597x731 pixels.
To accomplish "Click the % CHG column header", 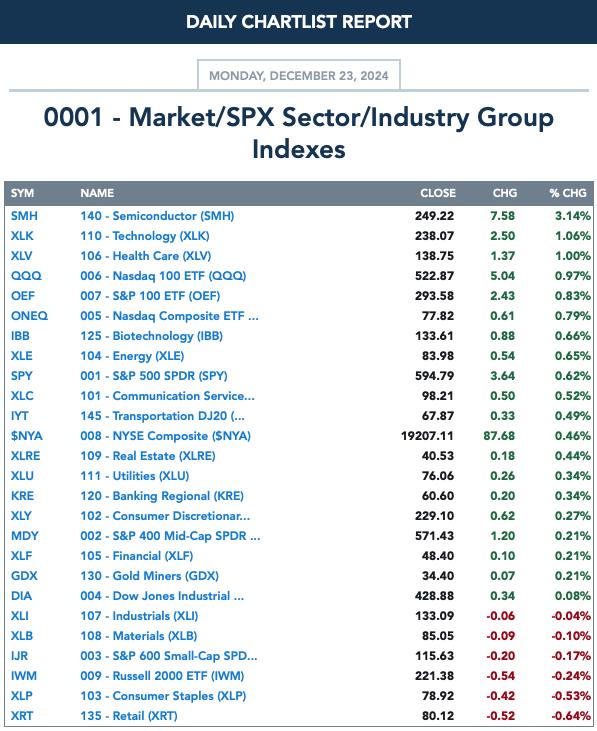I will pyautogui.click(x=568, y=193).
